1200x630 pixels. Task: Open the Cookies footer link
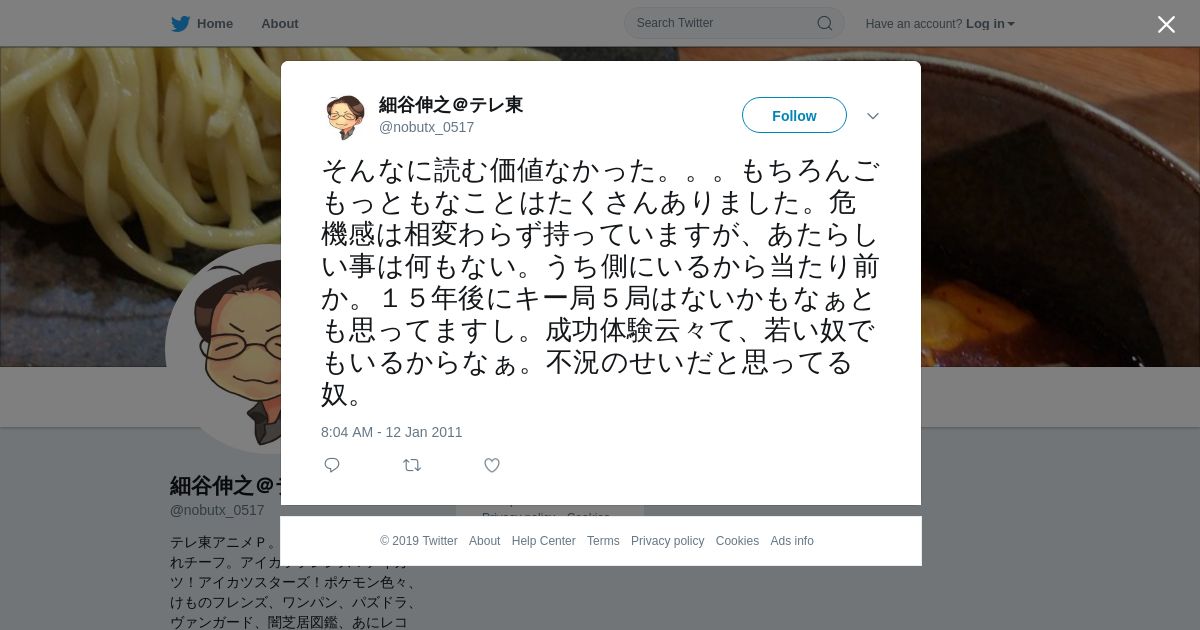[x=737, y=541]
